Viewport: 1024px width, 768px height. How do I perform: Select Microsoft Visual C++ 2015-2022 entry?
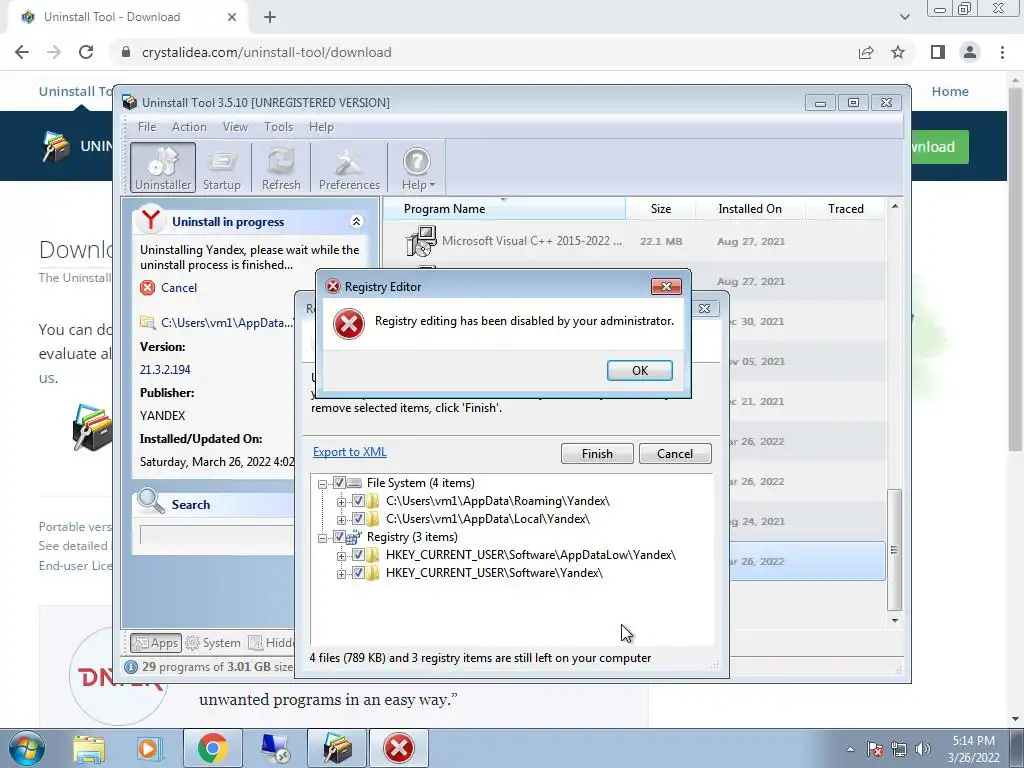[x=633, y=241]
